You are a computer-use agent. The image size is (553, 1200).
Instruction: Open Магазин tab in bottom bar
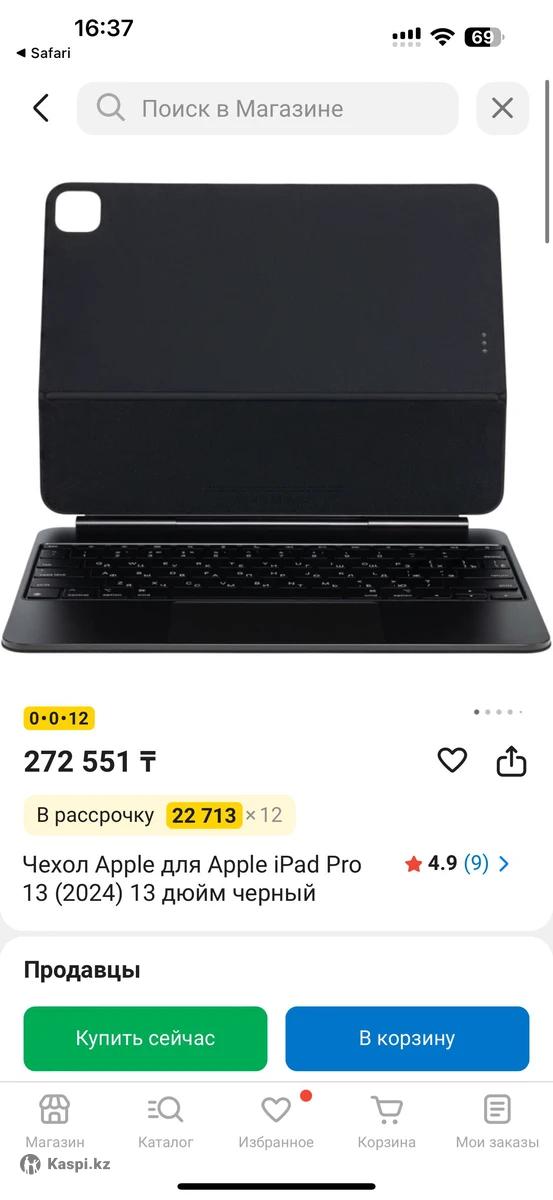tap(55, 1121)
